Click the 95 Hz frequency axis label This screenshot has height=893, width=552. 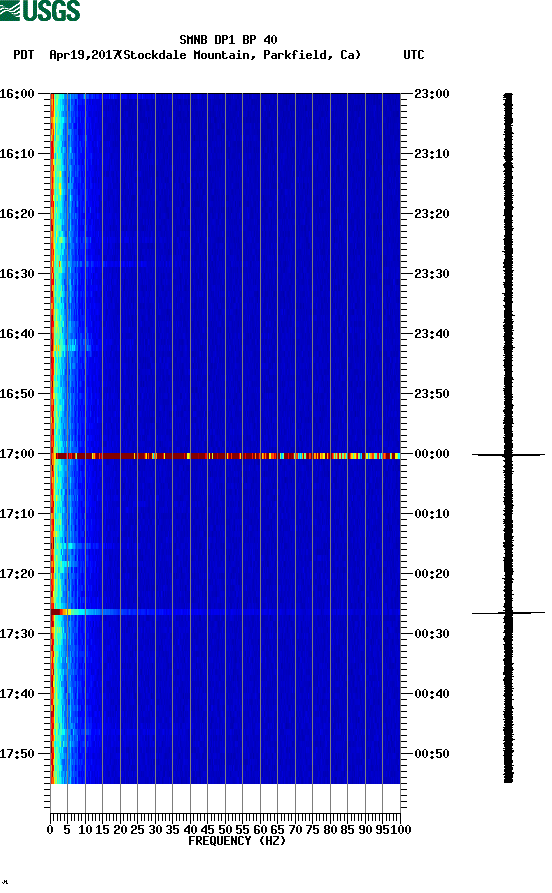click(382, 830)
